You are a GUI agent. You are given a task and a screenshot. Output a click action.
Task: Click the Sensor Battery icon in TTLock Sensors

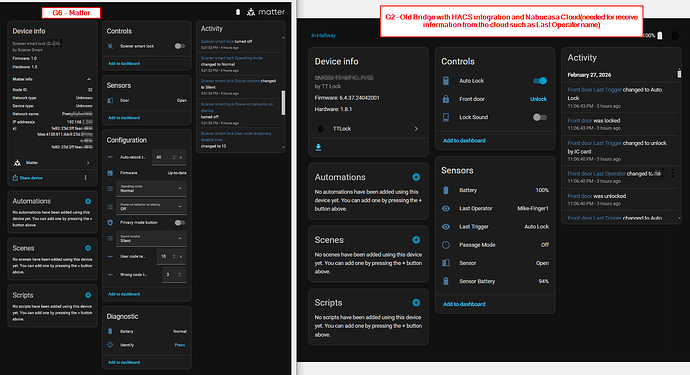(x=446, y=281)
